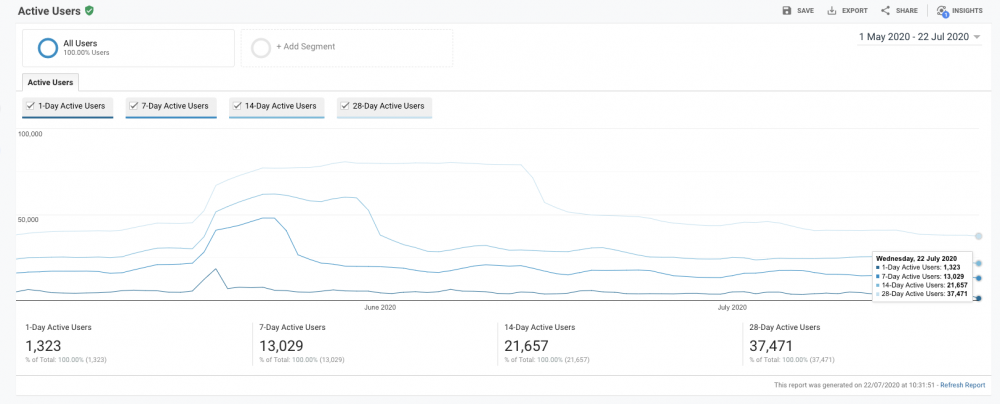
Task: Click the 1-Day endpoint marker on chart
Action: coord(978,298)
